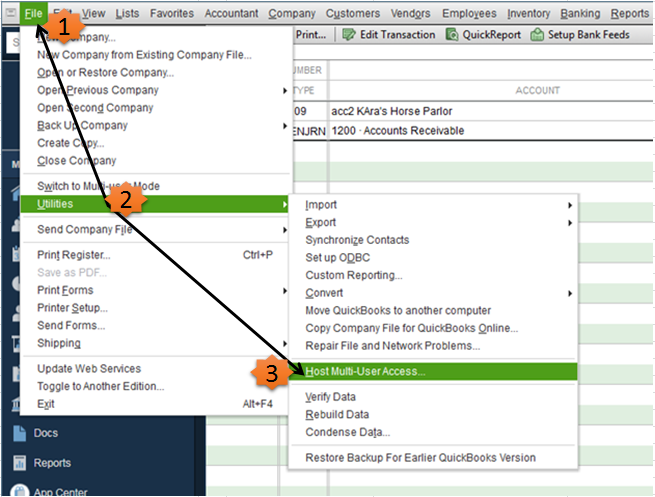
Task: Click the Docs icon in sidebar
Action: (x=19, y=433)
